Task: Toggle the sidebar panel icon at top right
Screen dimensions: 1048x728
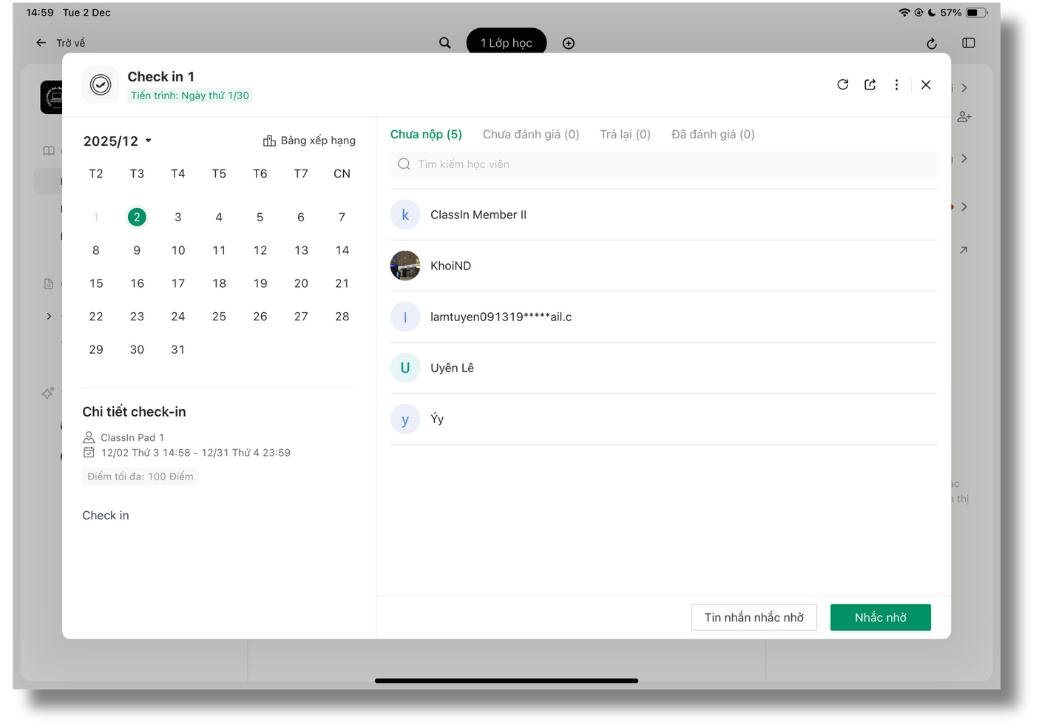Action: (969, 43)
